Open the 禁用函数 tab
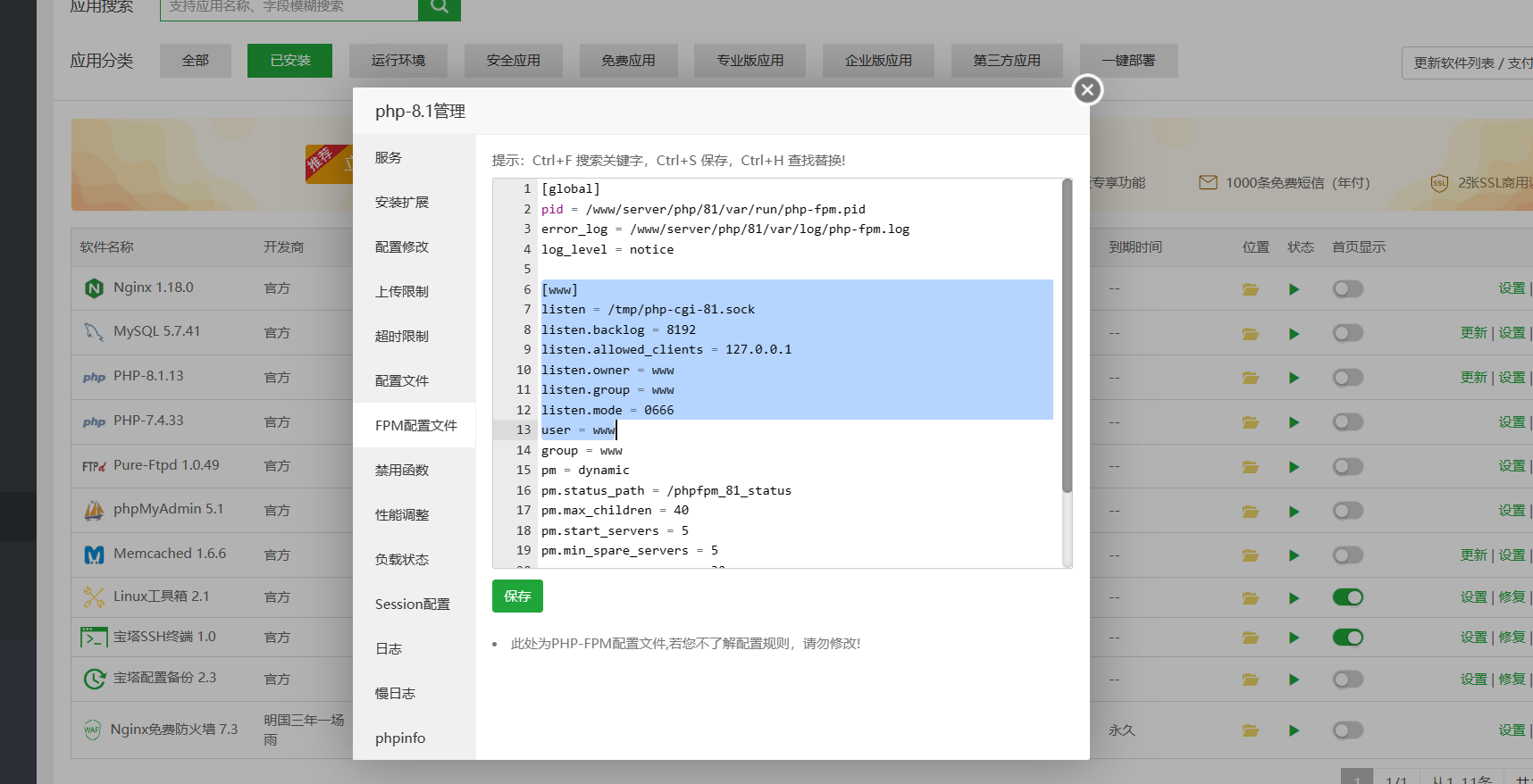The height and width of the screenshot is (784, 1533). (x=414, y=470)
